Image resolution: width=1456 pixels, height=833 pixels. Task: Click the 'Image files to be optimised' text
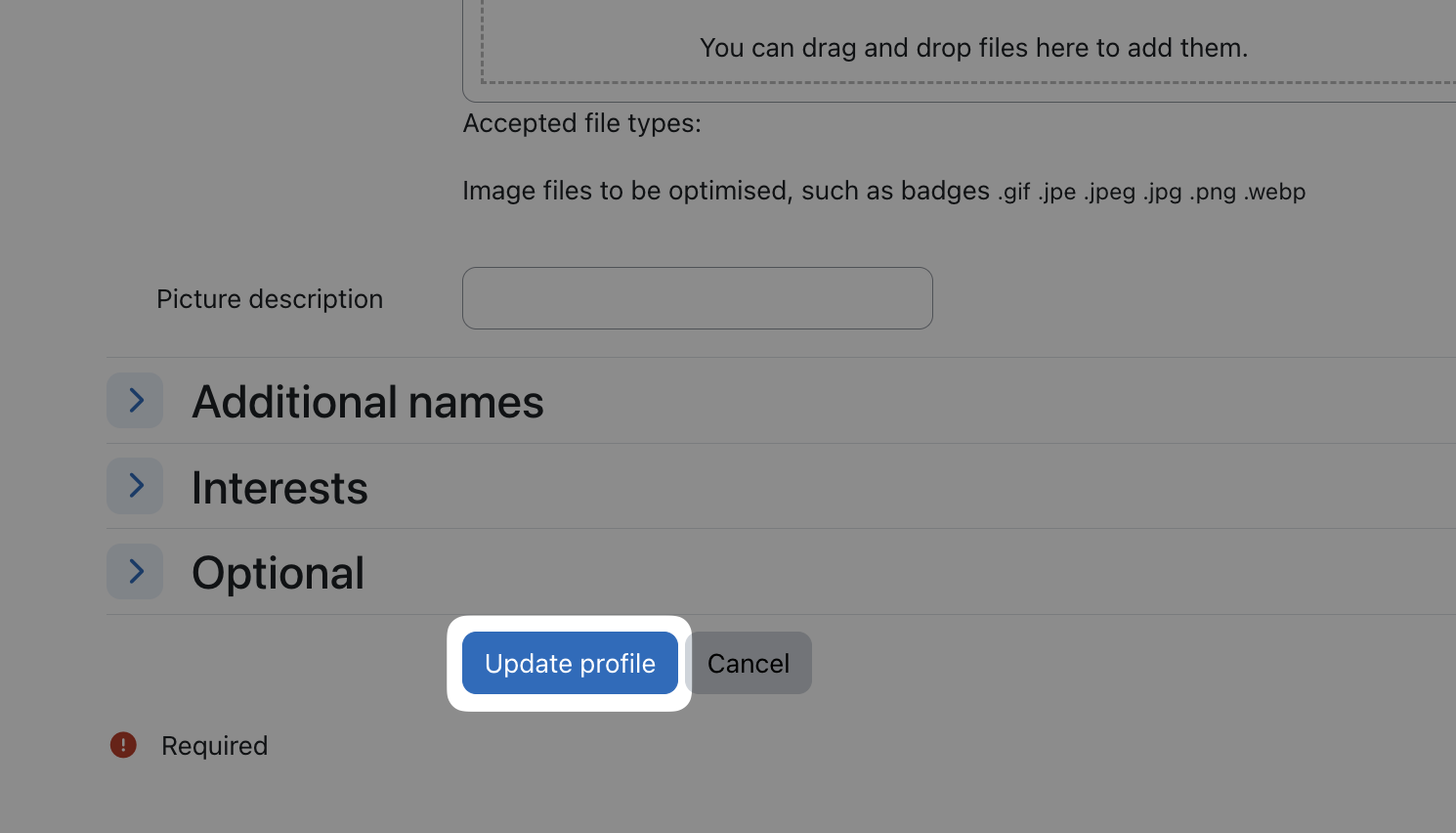click(x=725, y=191)
